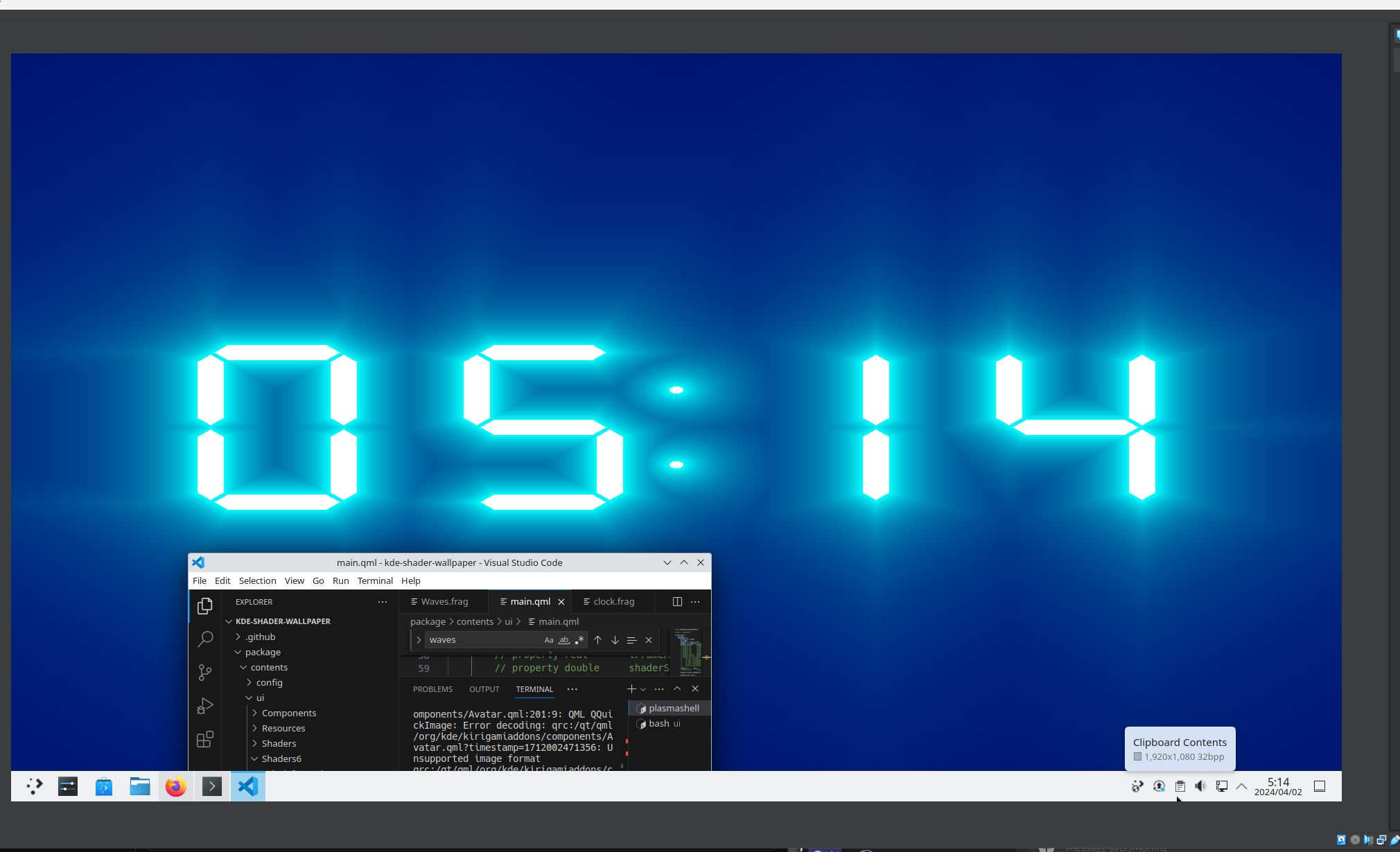Screen dimensions: 1400x852
Task: Go to previous match in find widget
Action: (597, 640)
